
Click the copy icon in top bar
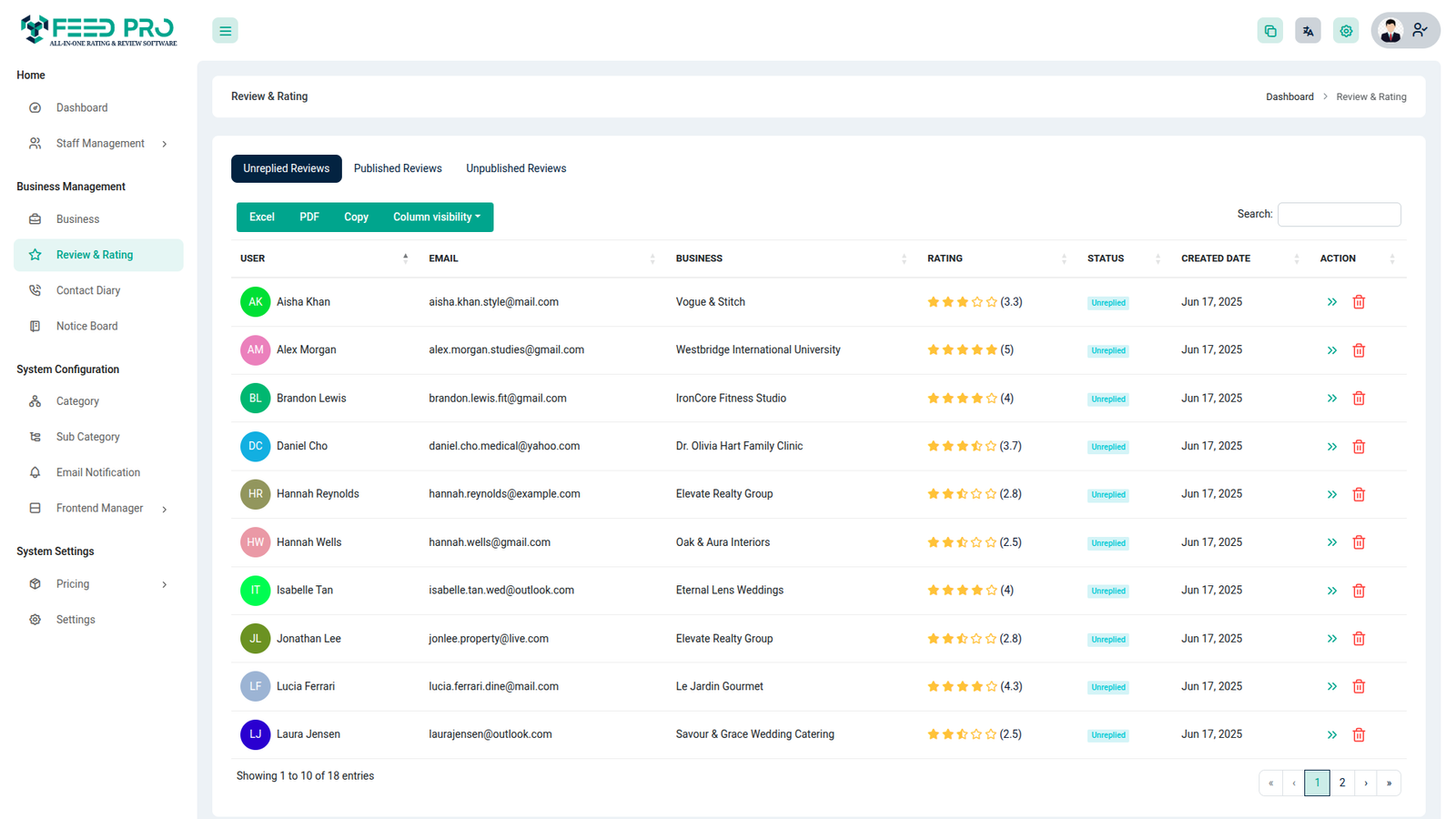(1269, 31)
